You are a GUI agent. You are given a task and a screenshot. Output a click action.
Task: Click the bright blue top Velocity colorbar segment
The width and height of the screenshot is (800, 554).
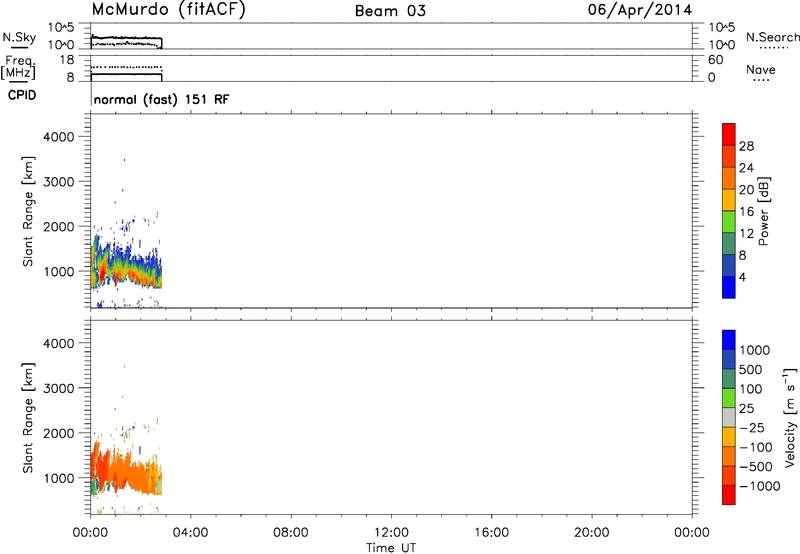729,340
